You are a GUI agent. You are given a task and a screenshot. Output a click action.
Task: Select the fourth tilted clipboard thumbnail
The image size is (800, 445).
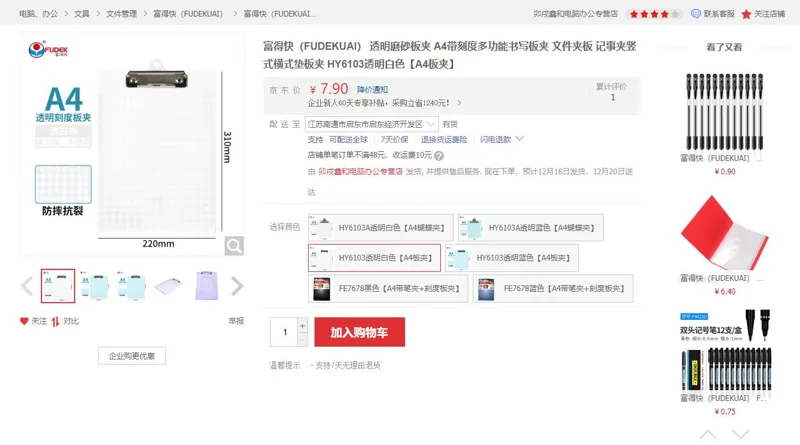[169, 286]
